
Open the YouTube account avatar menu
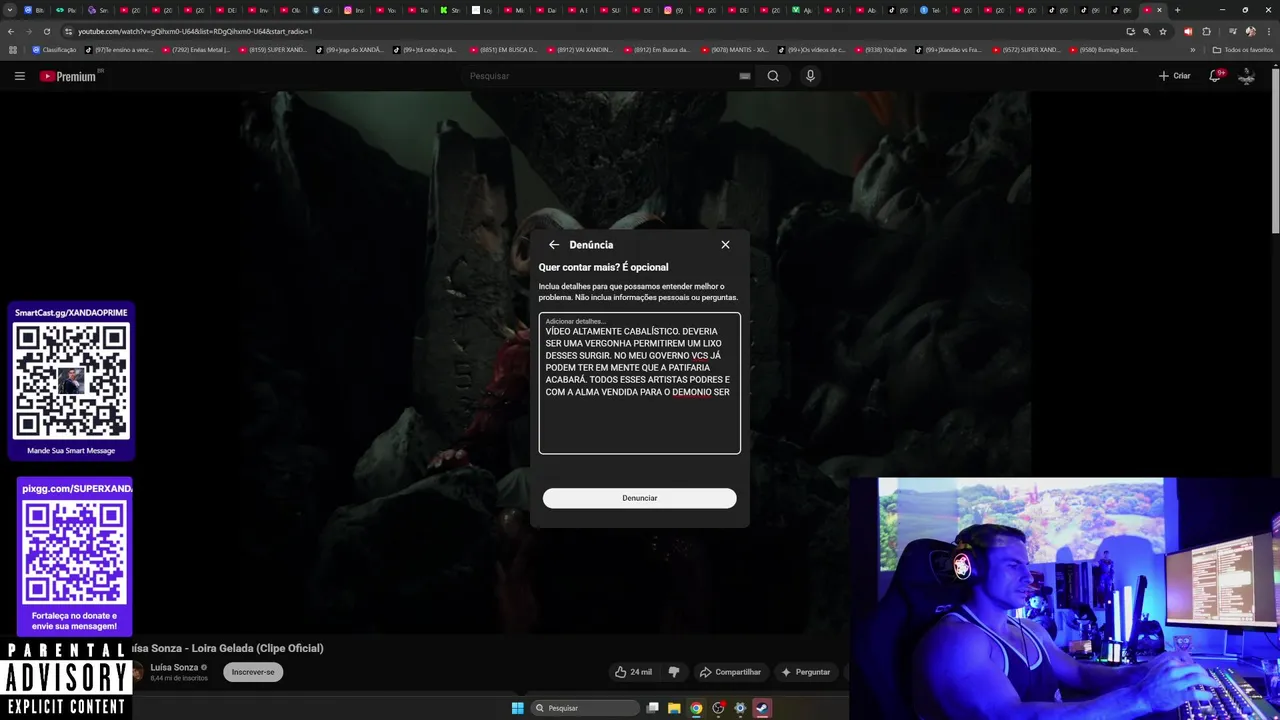(1247, 76)
